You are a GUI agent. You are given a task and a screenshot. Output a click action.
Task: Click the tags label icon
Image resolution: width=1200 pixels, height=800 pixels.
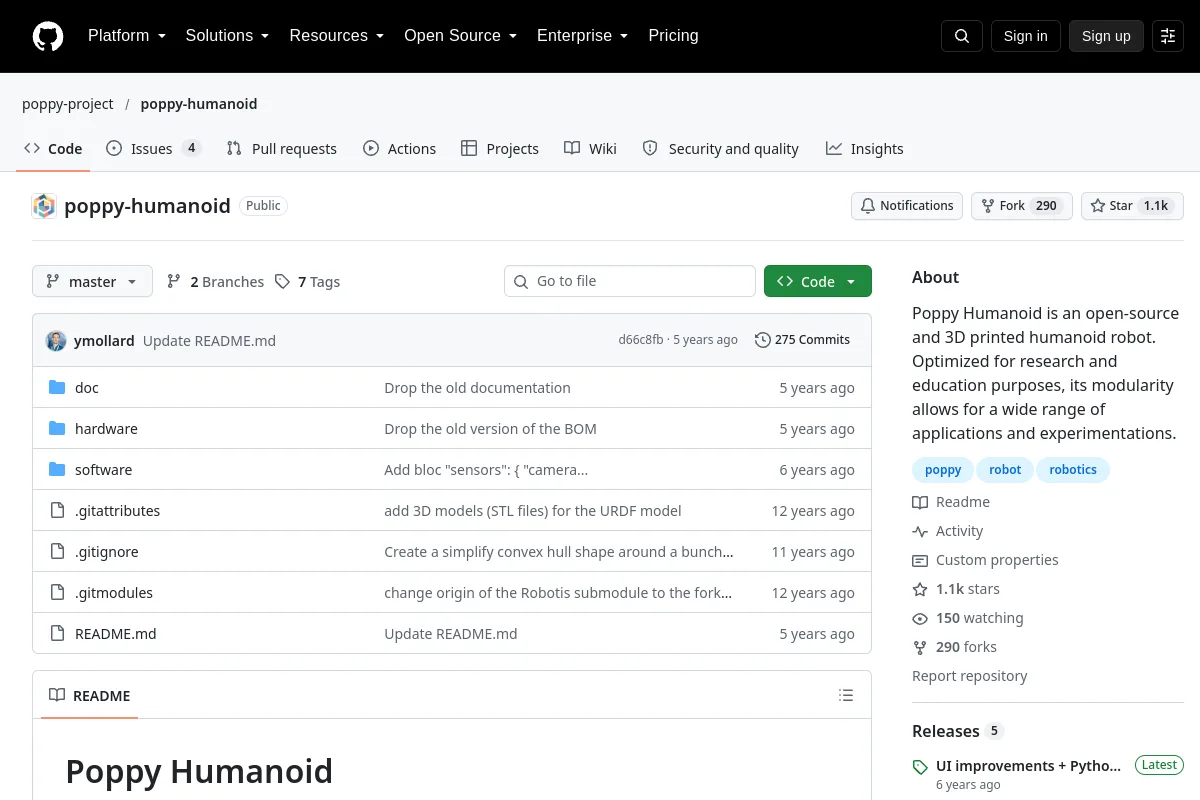click(x=282, y=282)
